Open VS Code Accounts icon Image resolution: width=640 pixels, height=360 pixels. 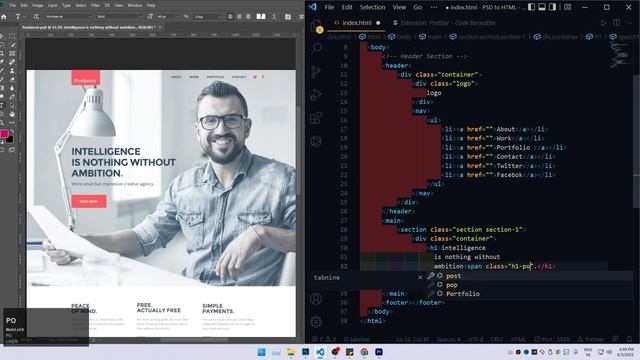click(316, 299)
